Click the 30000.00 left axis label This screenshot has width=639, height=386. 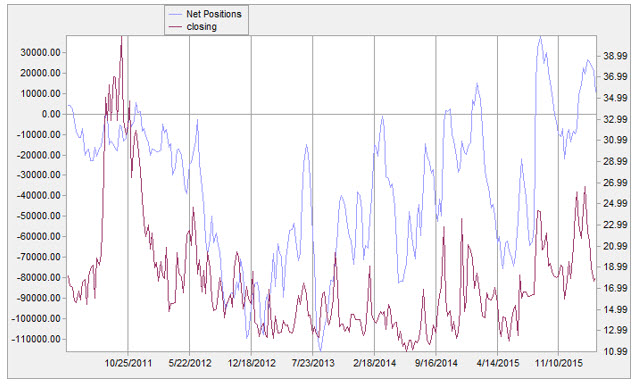click(x=40, y=53)
